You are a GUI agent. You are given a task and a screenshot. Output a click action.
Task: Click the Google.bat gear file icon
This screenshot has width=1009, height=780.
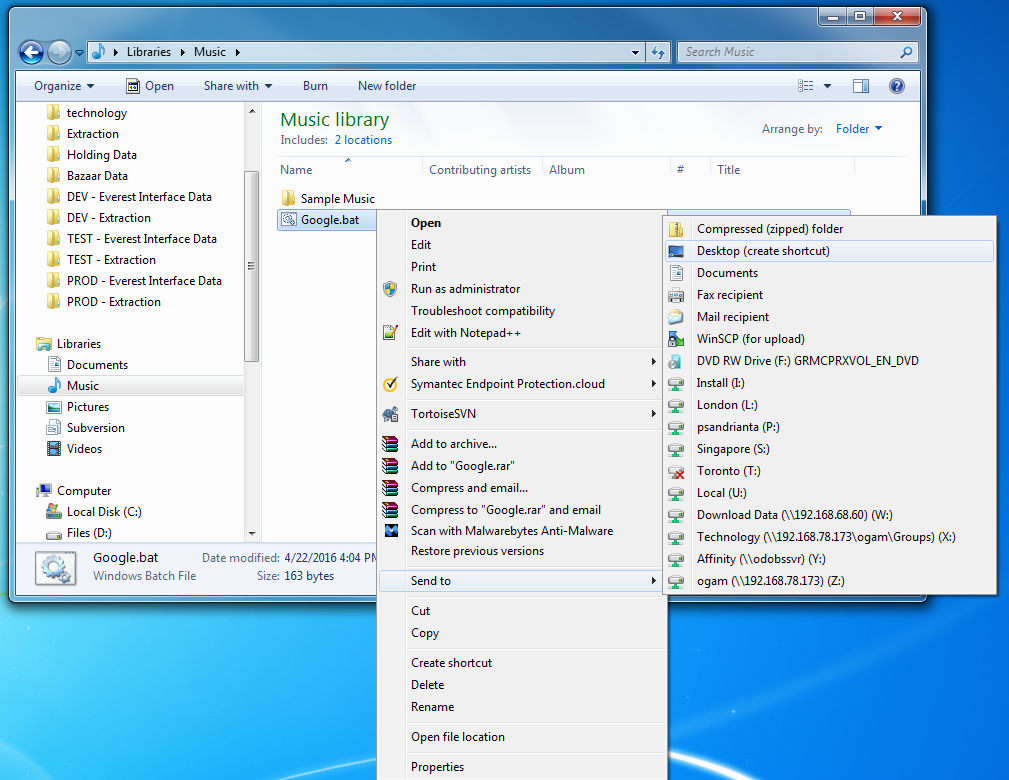point(290,219)
